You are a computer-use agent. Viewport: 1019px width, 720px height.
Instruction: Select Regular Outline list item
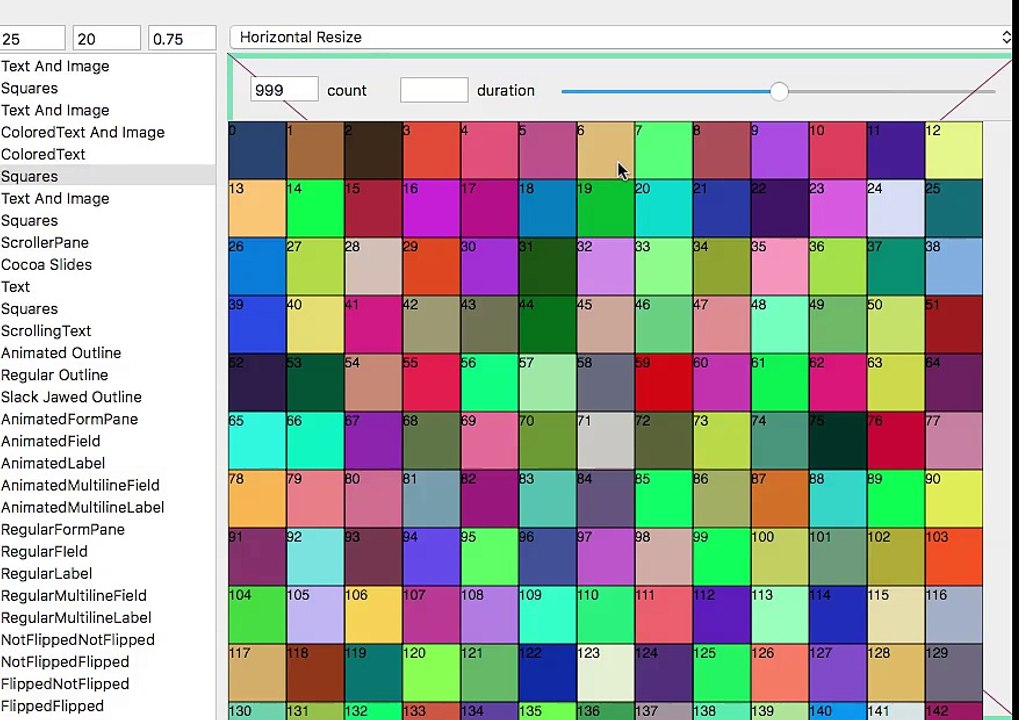tap(107, 375)
